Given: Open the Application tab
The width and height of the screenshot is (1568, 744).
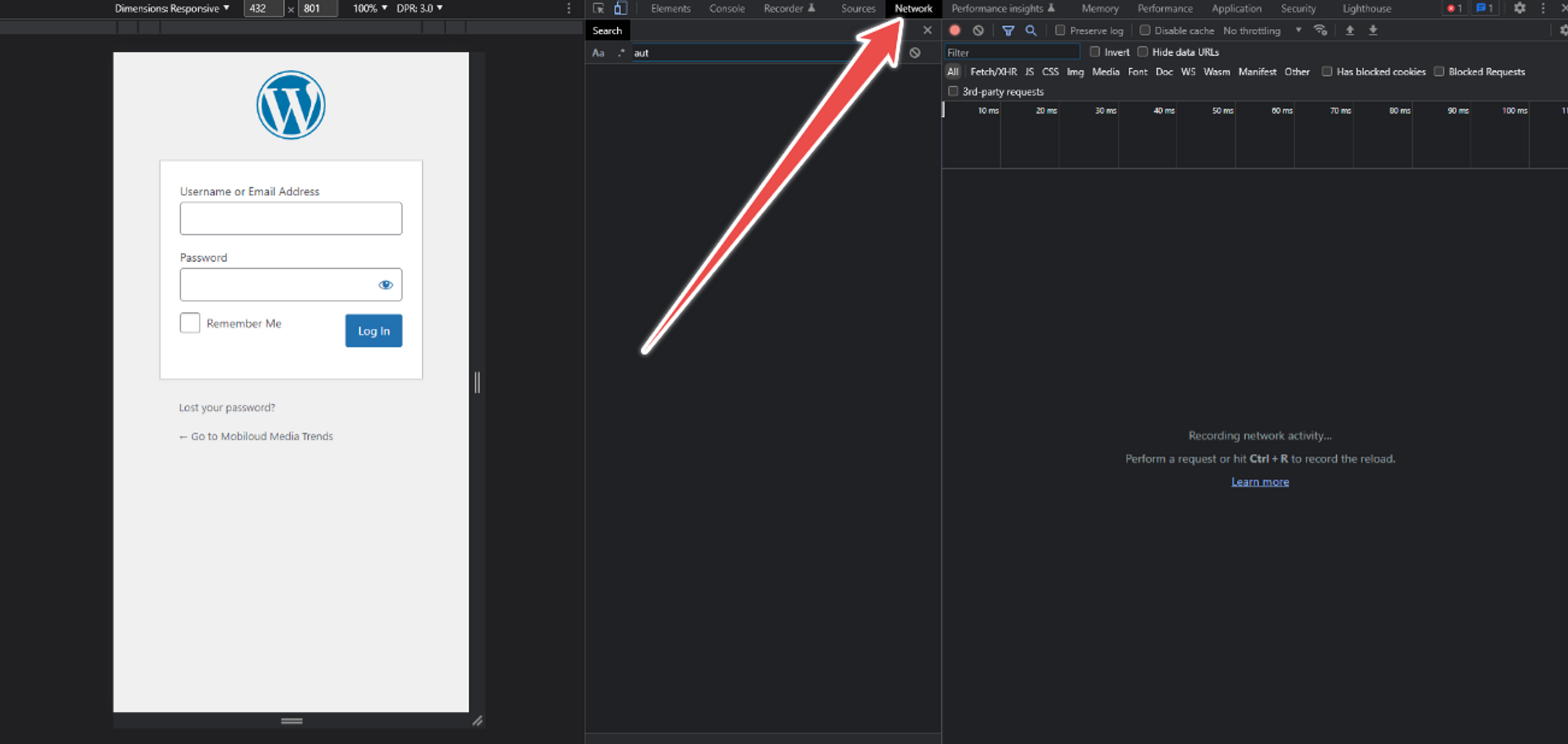Looking at the screenshot, I should (1236, 9).
